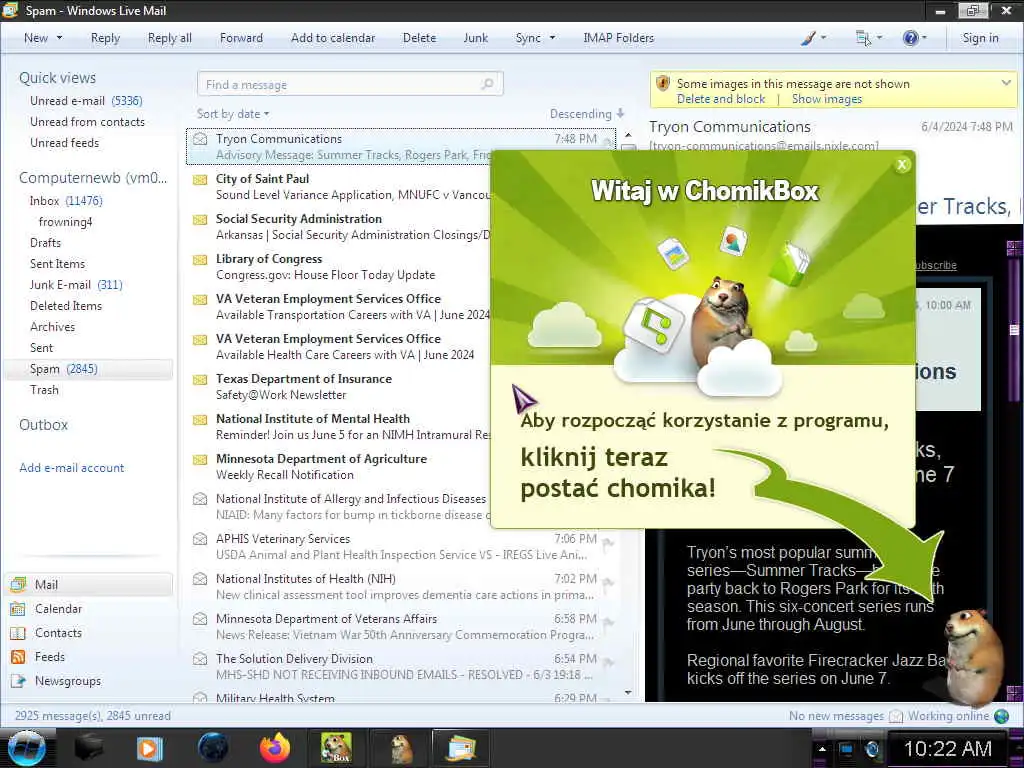Expand the Sync dropdown arrow
The height and width of the screenshot is (768, 1024).
click(552, 38)
